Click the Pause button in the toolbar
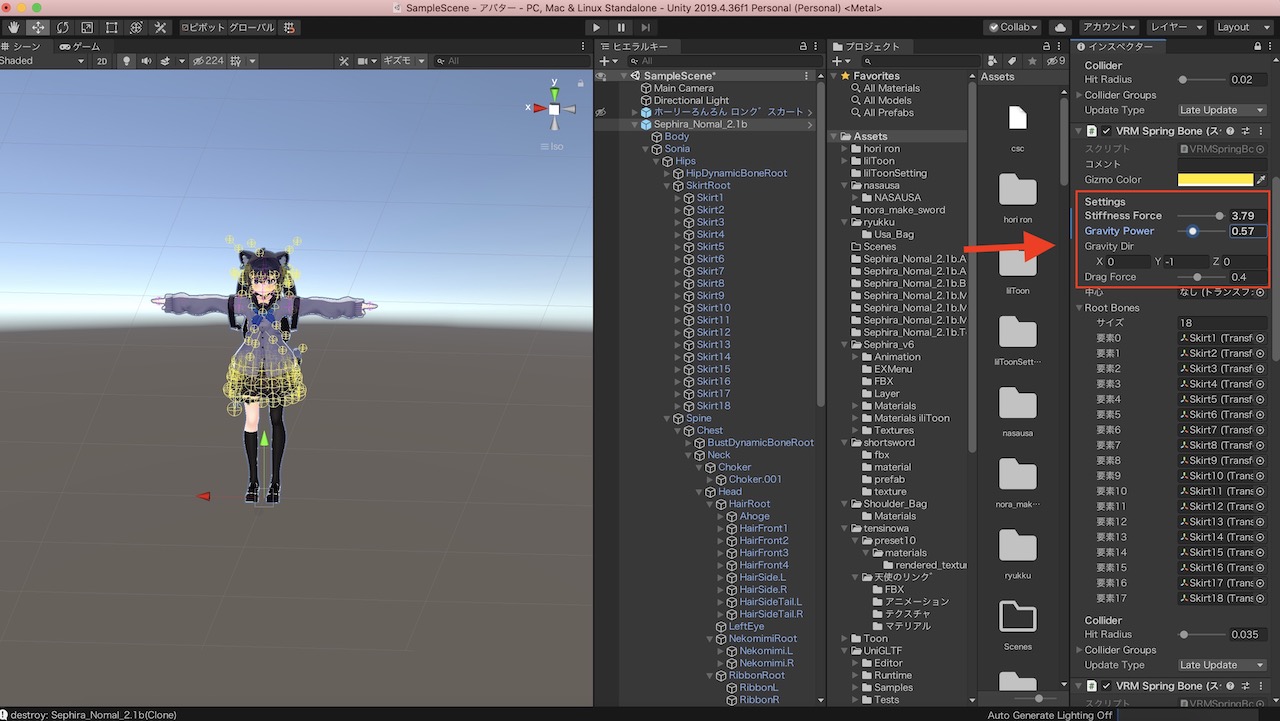The width and height of the screenshot is (1280, 721). (621, 28)
